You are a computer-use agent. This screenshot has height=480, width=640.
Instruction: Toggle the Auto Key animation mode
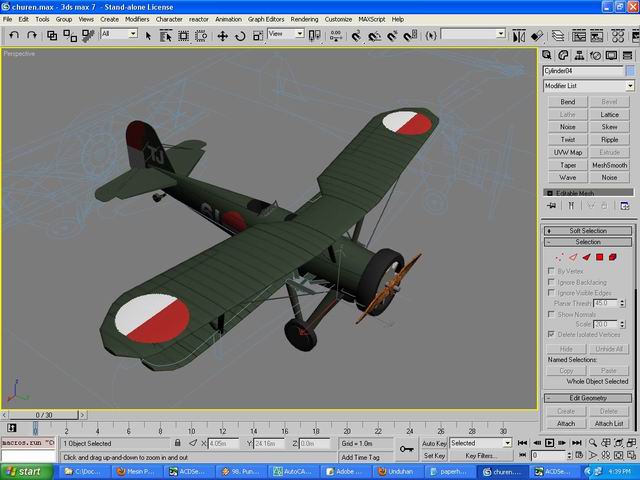434,443
